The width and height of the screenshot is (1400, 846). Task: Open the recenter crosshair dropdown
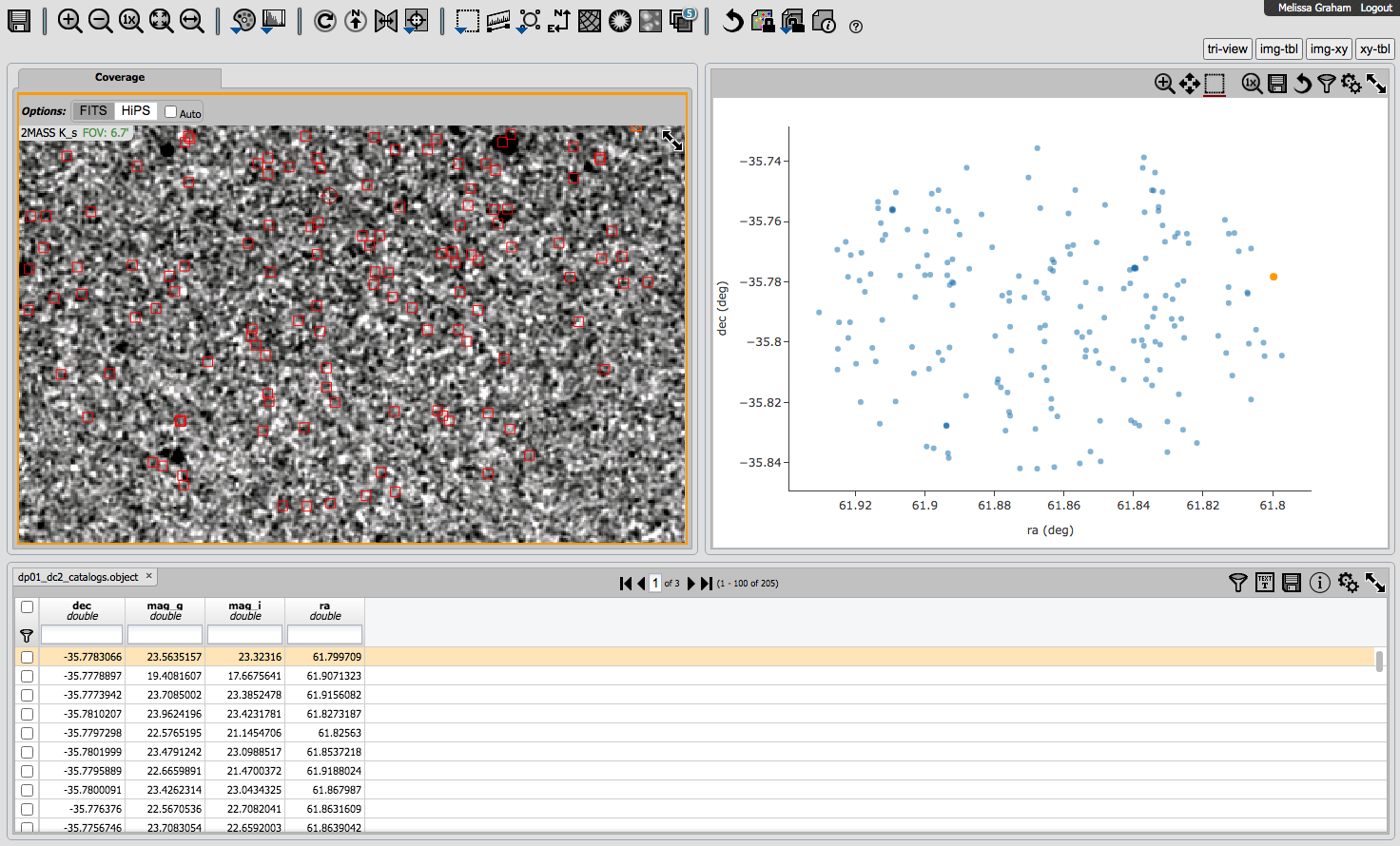coord(416,21)
